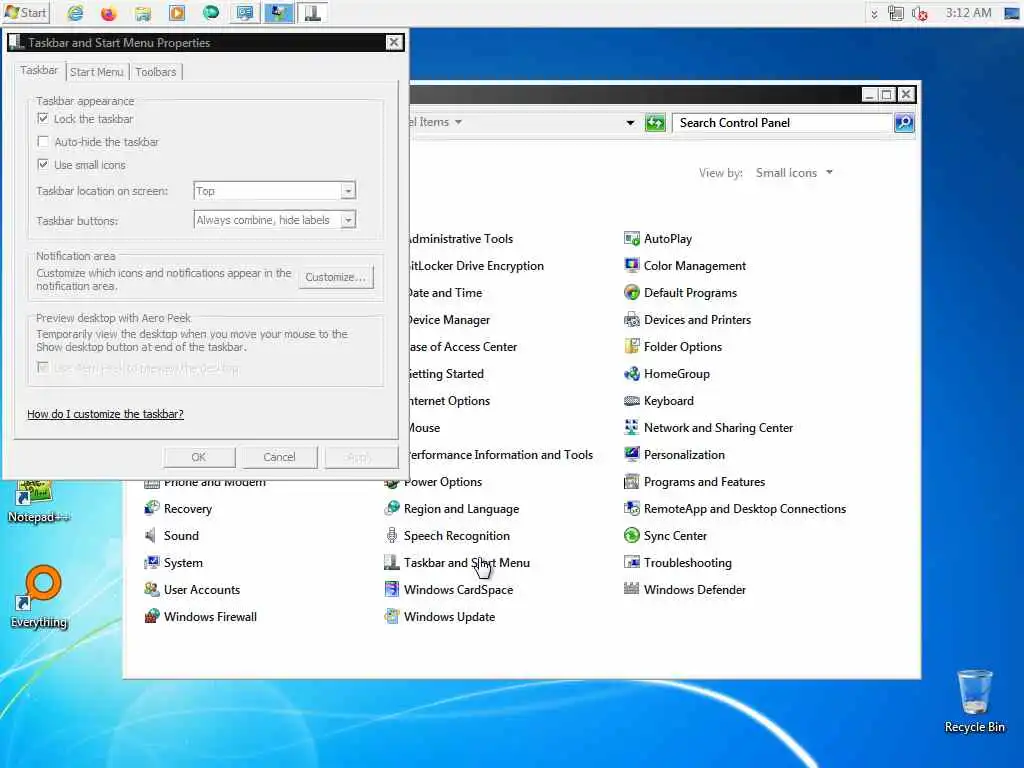
Task: Open the AutoPlay icon in Control Panel
Action: pyautogui.click(x=632, y=238)
